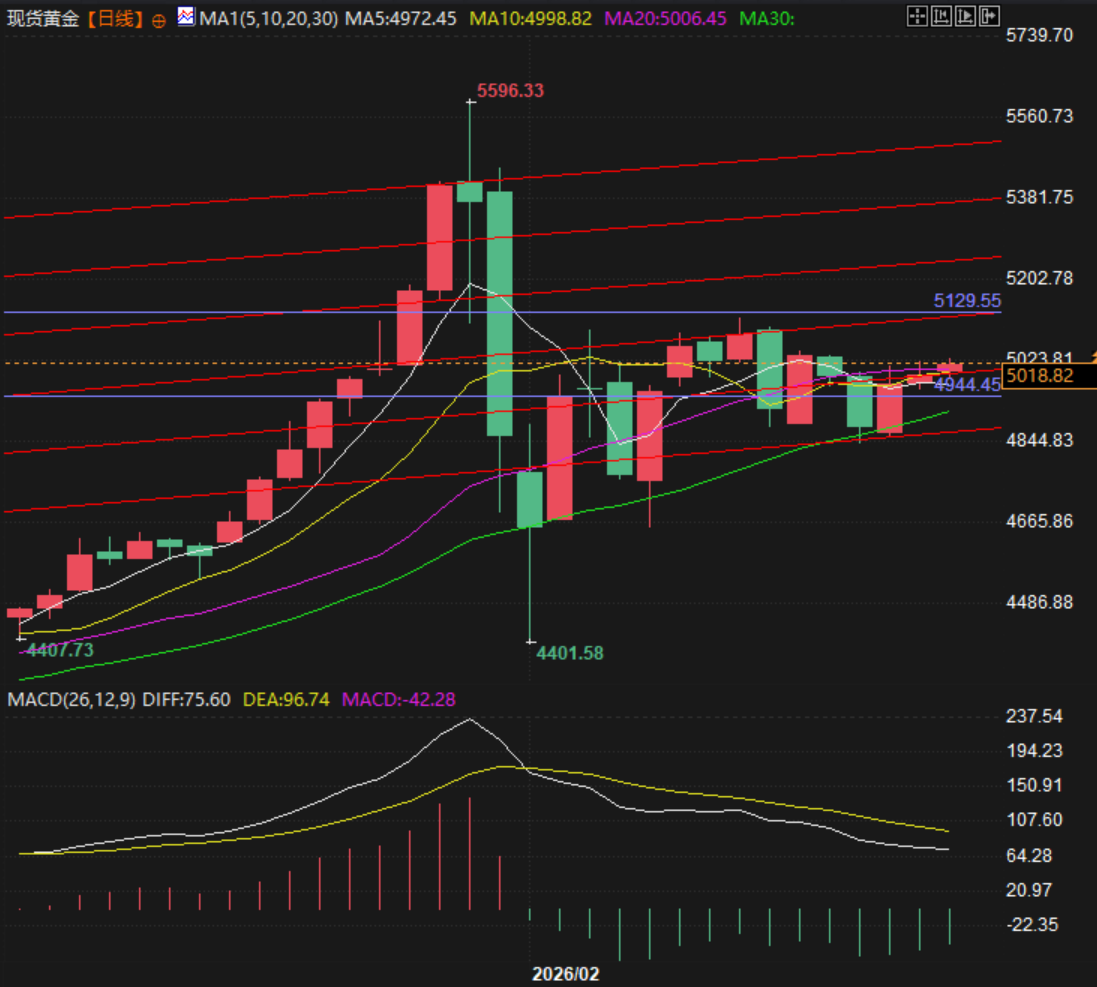Click the 5381.75 price axis value
The width and height of the screenshot is (1097, 987).
coord(1039,197)
